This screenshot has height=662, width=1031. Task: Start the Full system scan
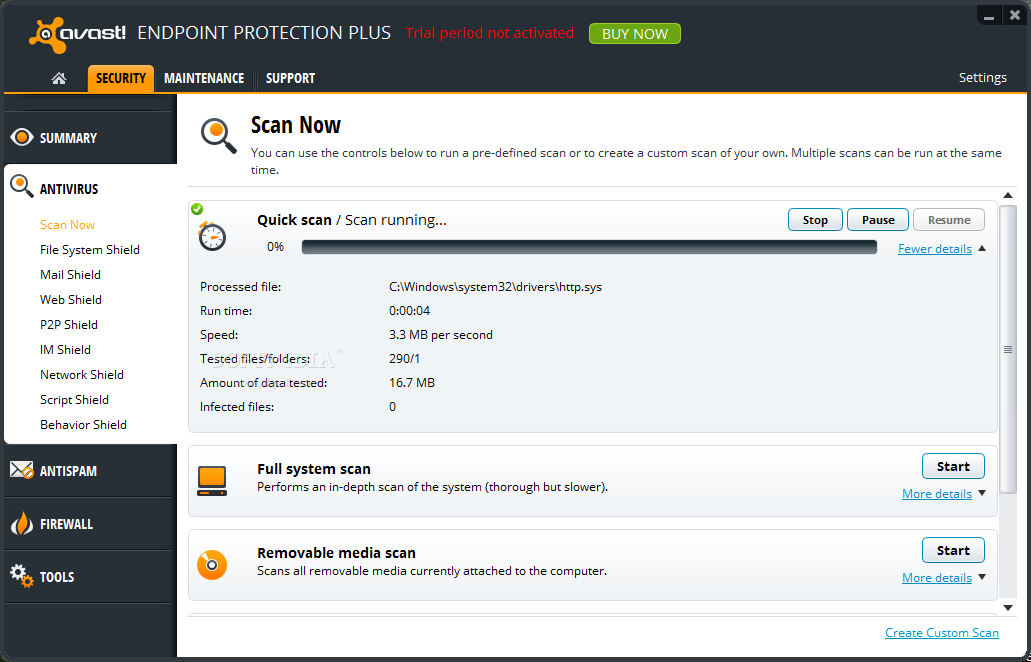coord(953,466)
